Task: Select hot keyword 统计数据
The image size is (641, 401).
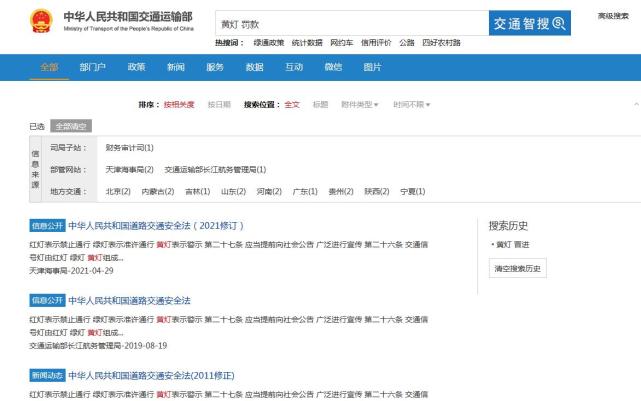Action: pyautogui.click(x=307, y=43)
